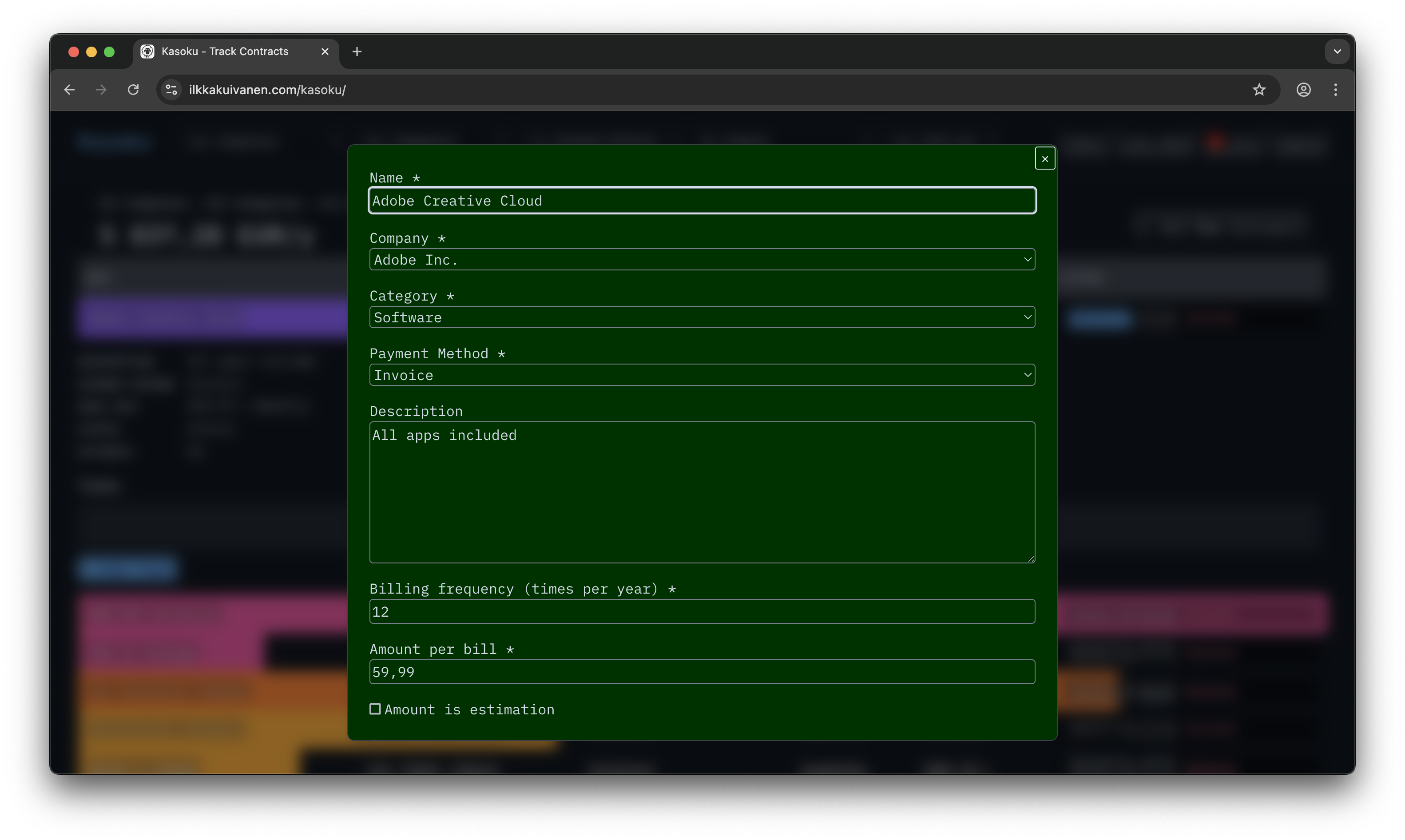Screen dimensions: 1405x840
Task: Click the browser back arrow
Action: pyautogui.click(x=69, y=90)
